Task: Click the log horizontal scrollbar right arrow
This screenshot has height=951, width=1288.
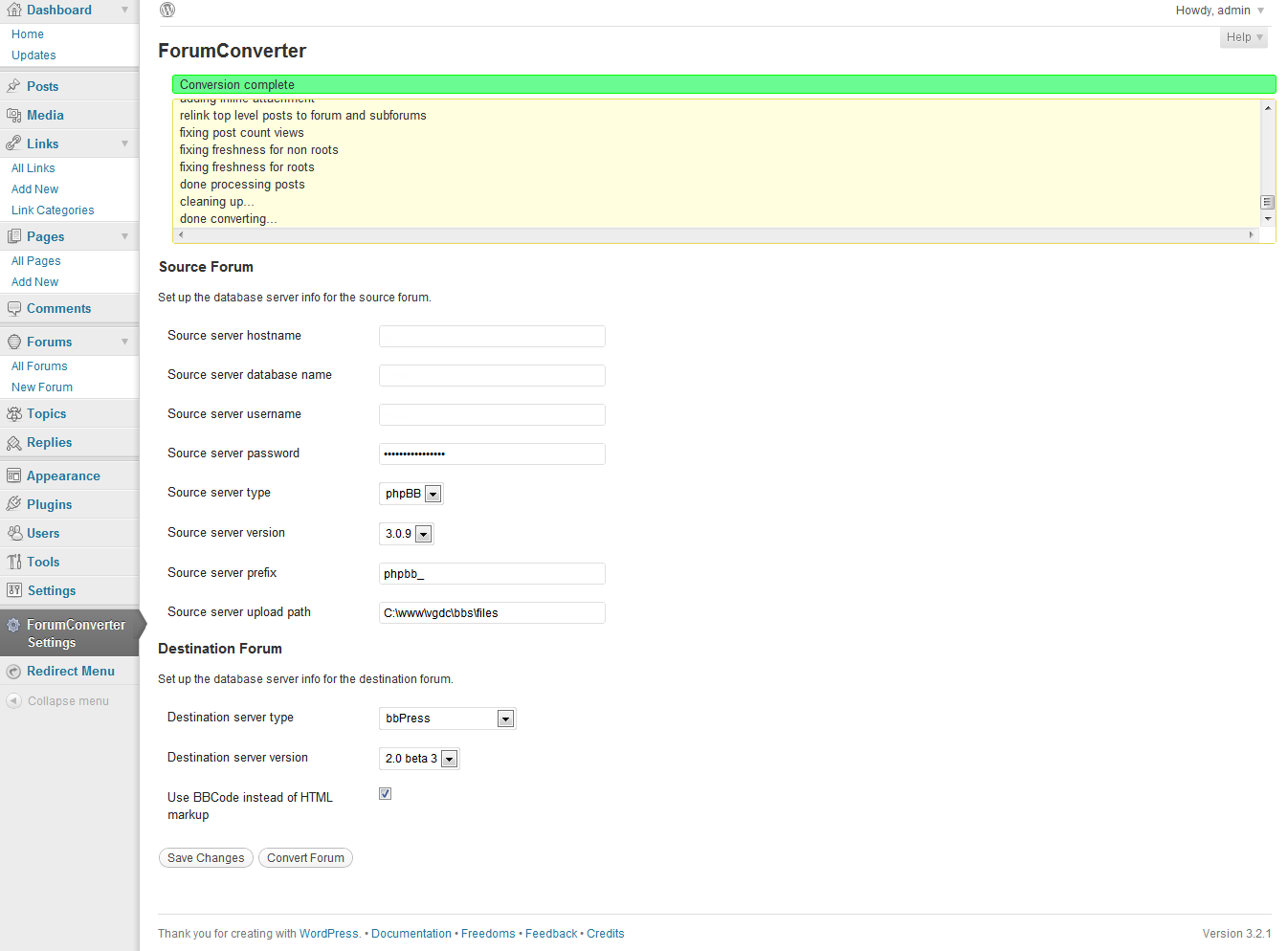Action: coord(1251,234)
